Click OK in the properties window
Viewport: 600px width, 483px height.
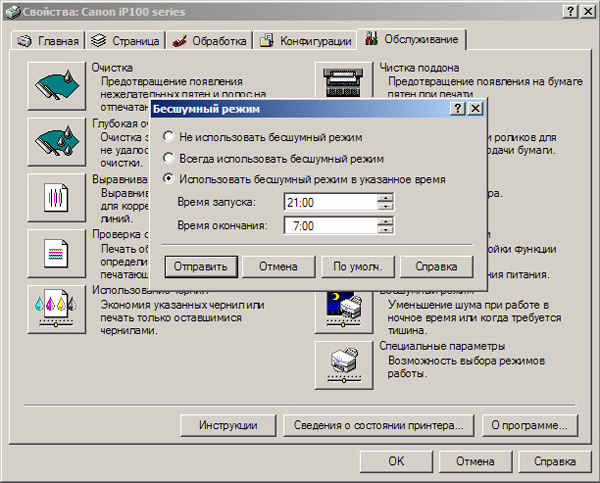[396, 461]
